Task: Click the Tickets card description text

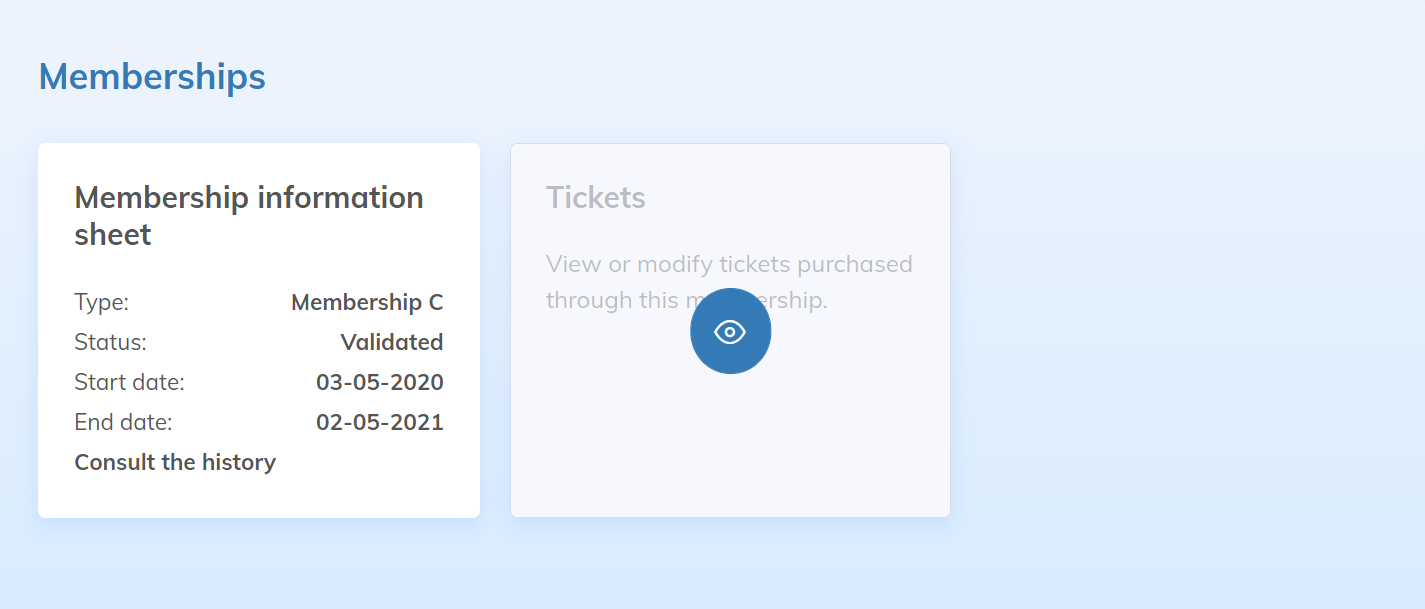Action: click(729, 265)
